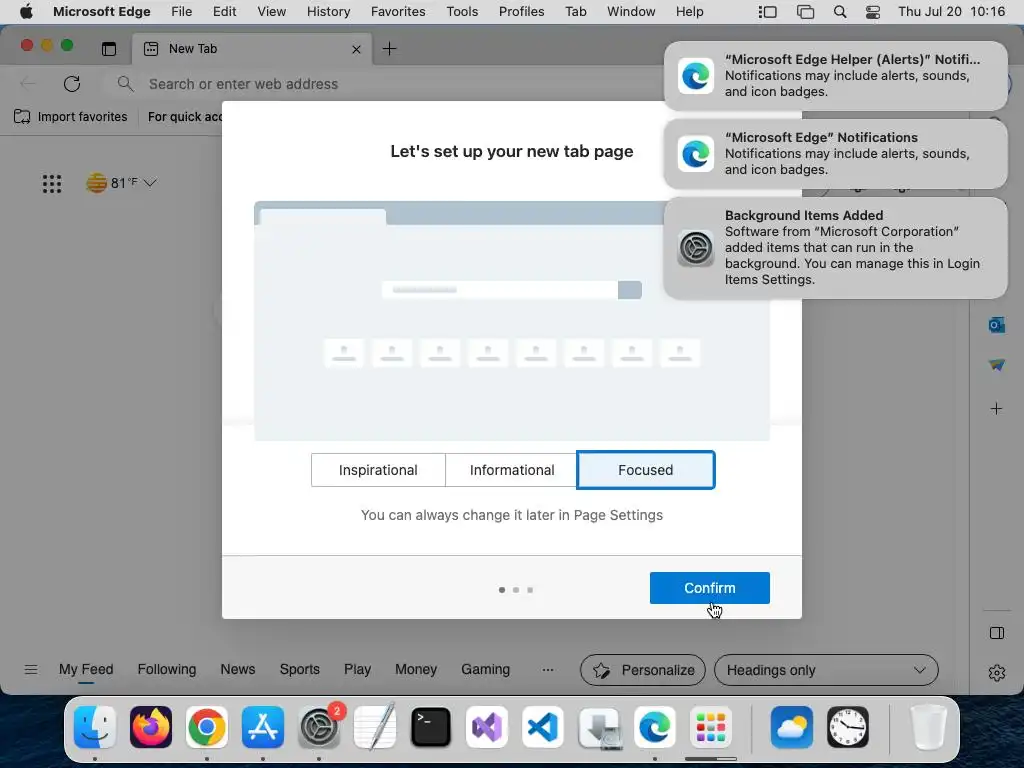Viewport: 1024px width, 768px height.
Task: Expand the 81°F weather dropdown
Action: pos(121,183)
